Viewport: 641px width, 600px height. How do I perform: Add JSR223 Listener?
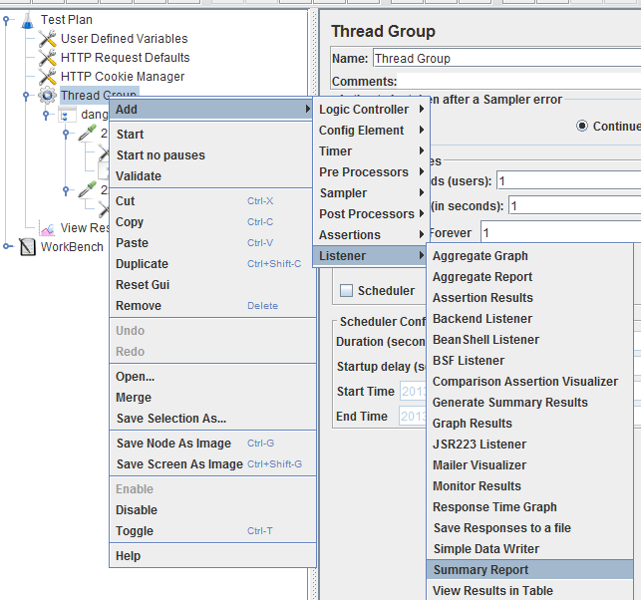coord(530,444)
